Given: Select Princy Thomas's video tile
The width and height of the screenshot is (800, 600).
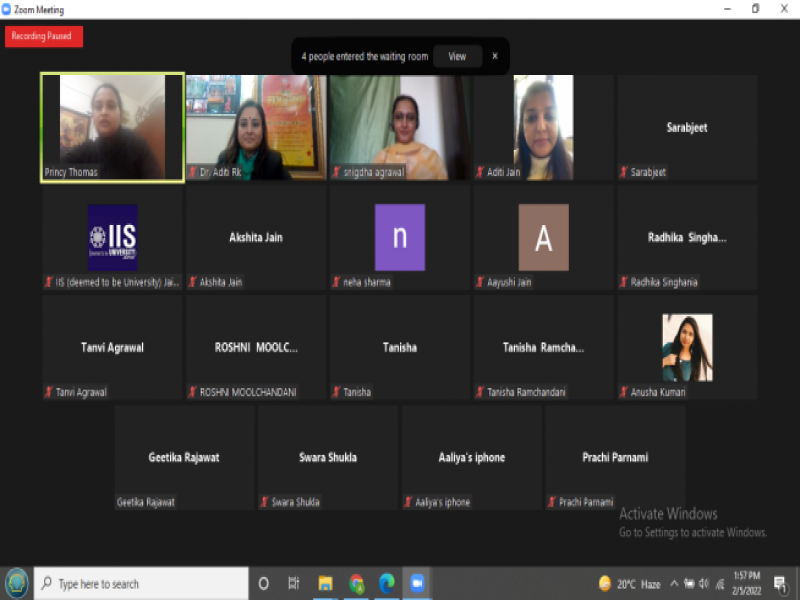Looking at the screenshot, I should point(112,127).
